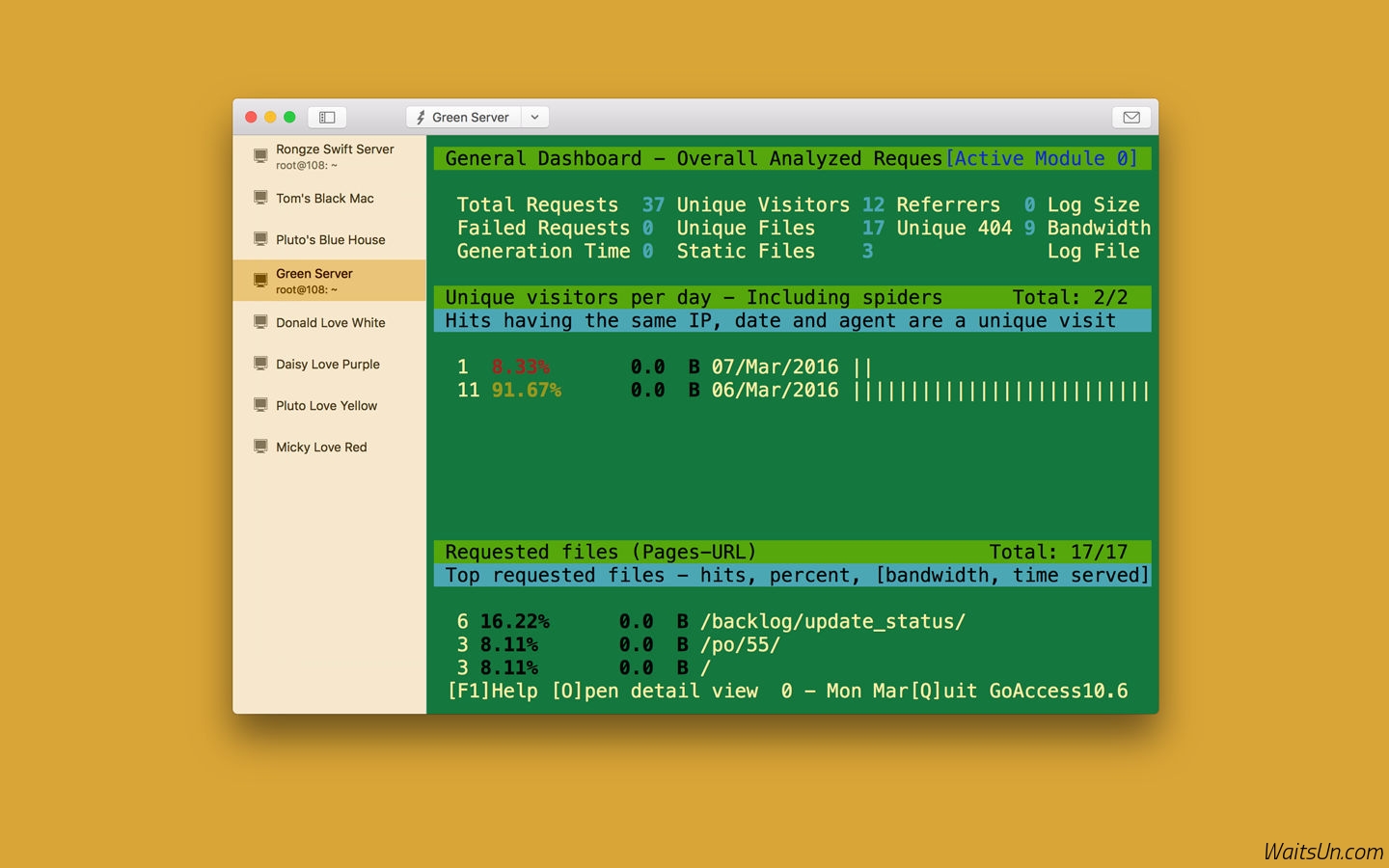The height and width of the screenshot is (868, 1389).
Task: Click the Donald Love White monitor icon
Action: click(260, 322)
